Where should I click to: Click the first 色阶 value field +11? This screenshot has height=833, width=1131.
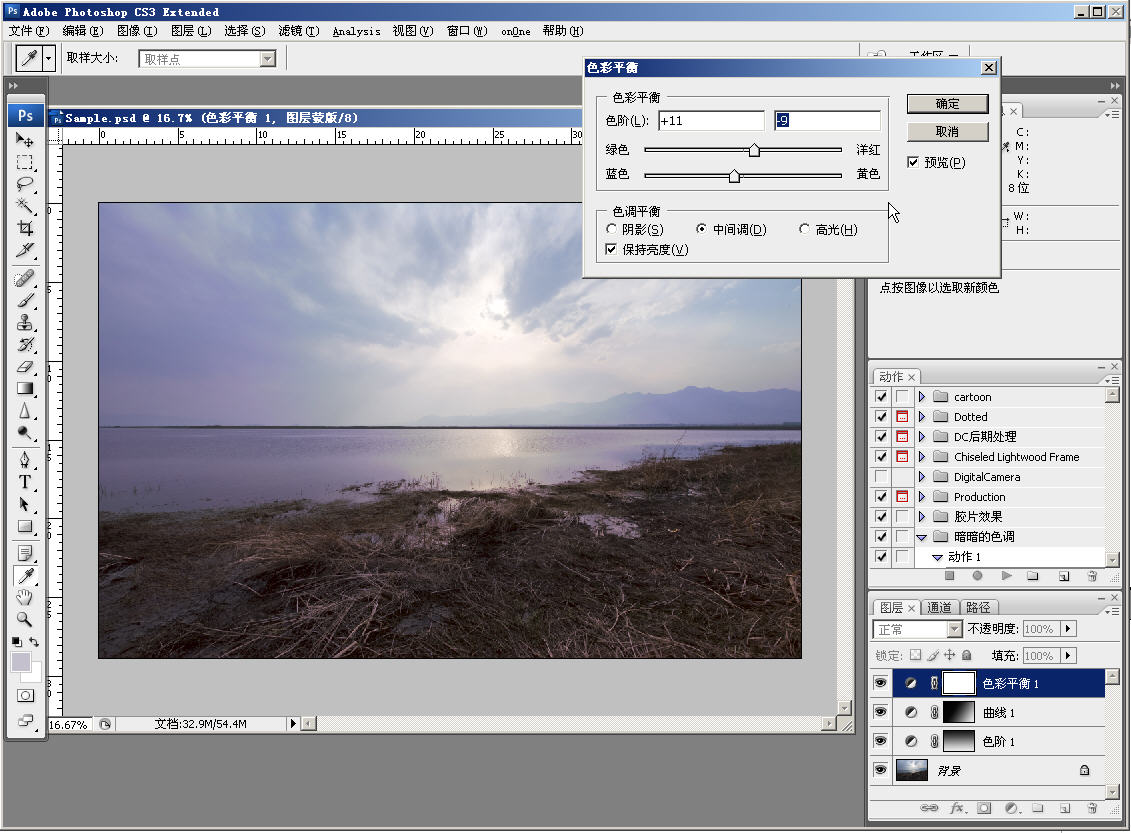coord(711,120)
